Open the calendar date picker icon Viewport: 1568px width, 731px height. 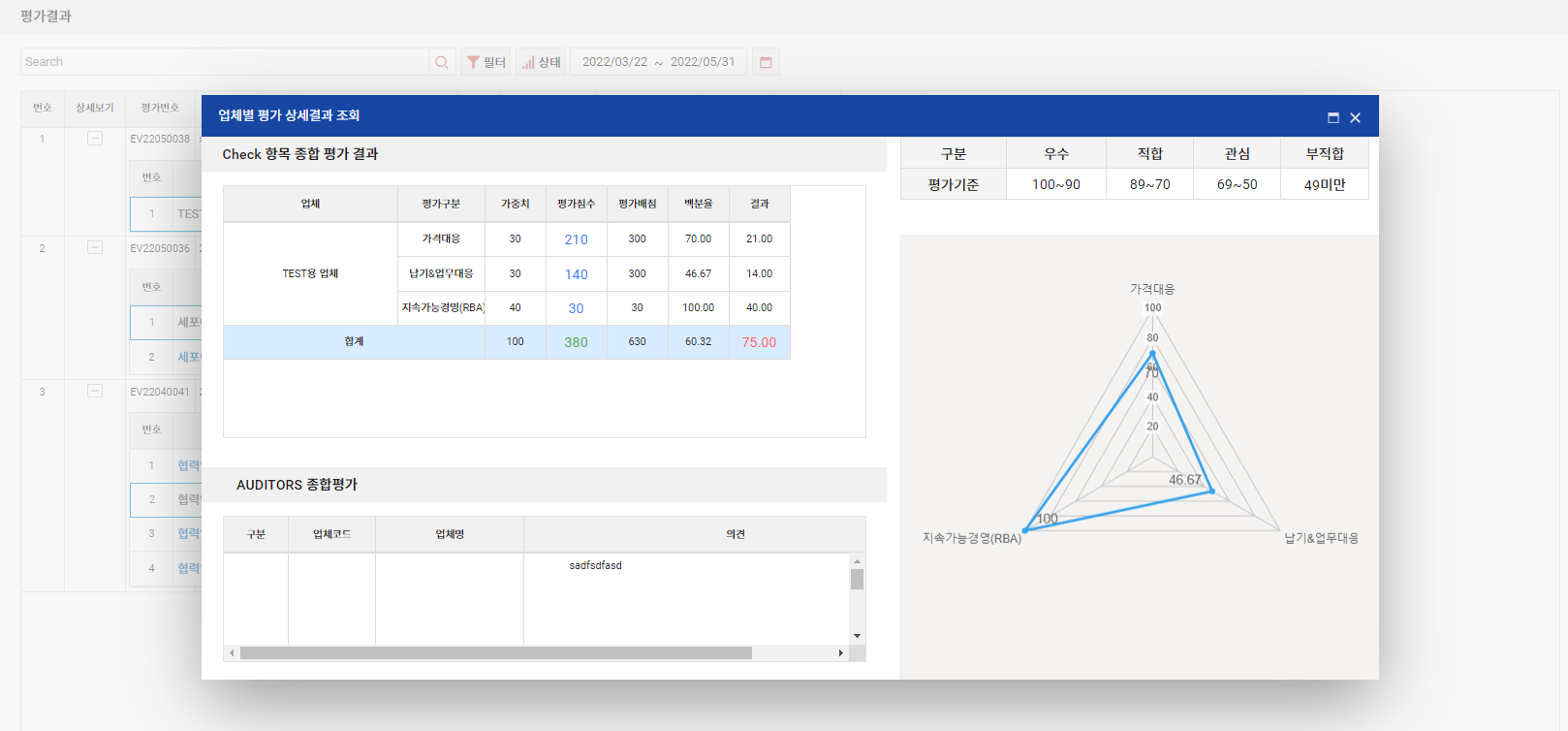click(x=766, y=62)
